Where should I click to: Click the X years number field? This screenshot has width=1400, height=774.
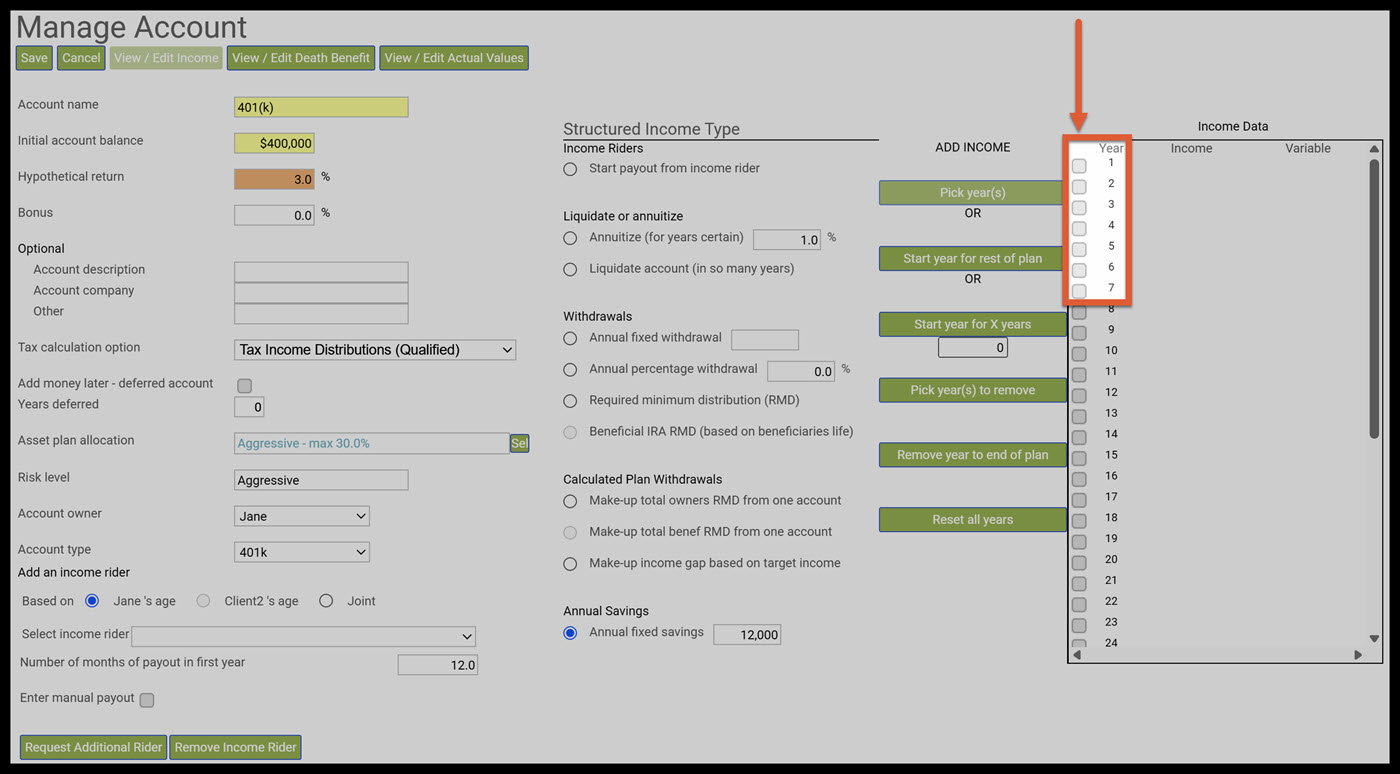(973, 348)
